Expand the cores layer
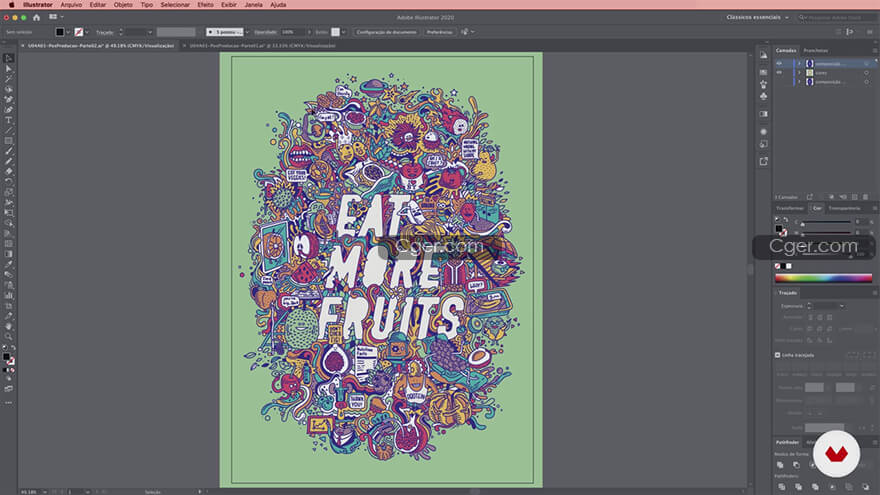The image size is (880, 495). click(x=799, y=72)
